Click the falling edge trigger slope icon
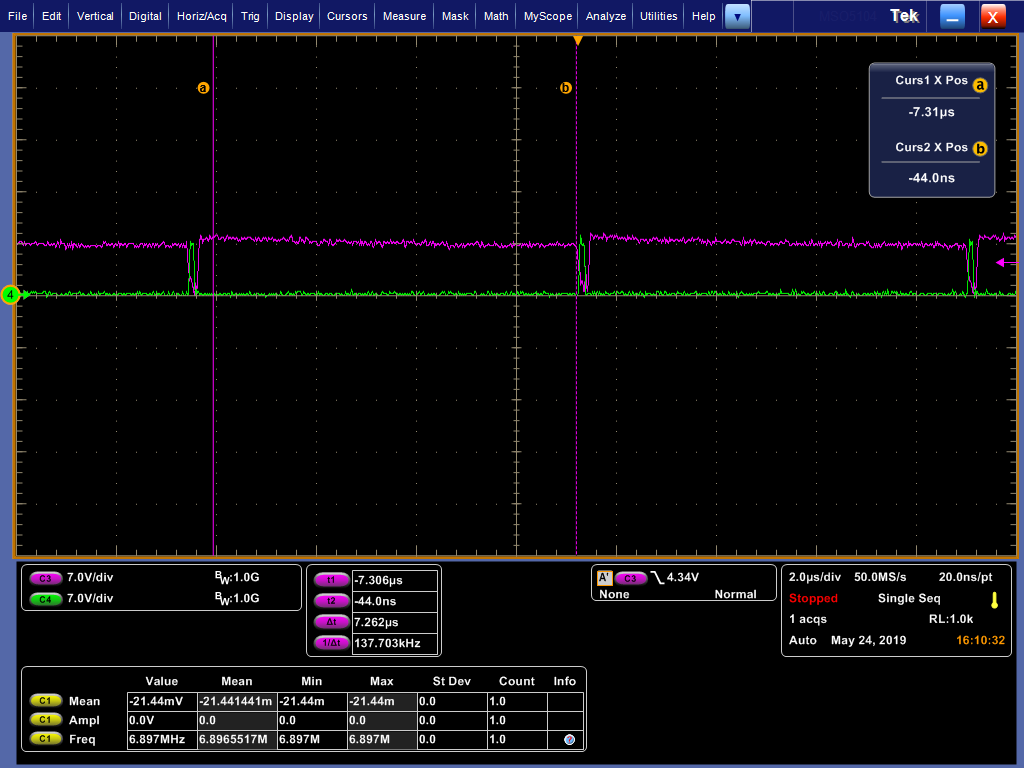Image resolution: width=1024 pixels, height=768 pixels. (x=657, y=578)
